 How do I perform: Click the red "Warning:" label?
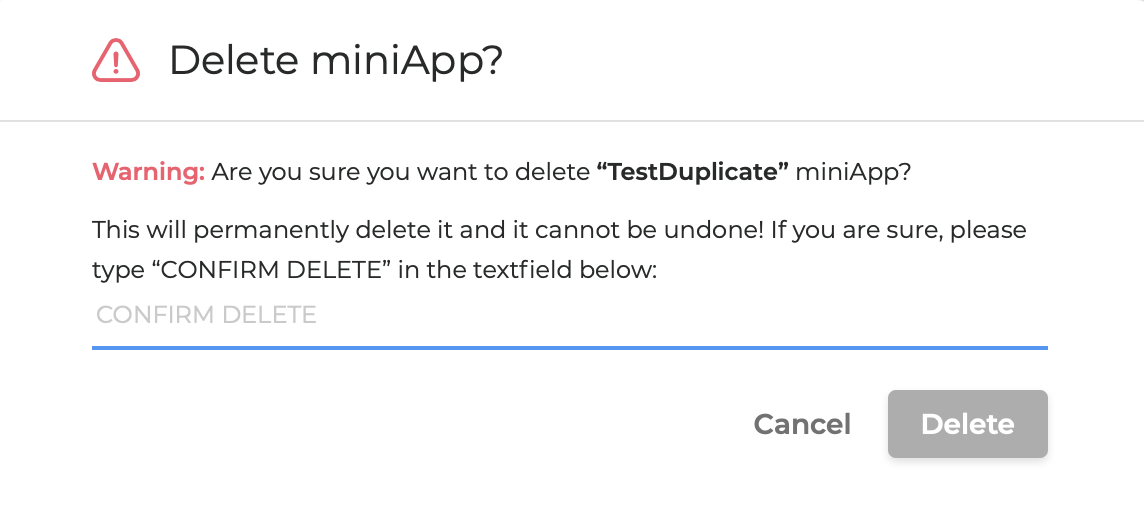[x=148, y=172]
